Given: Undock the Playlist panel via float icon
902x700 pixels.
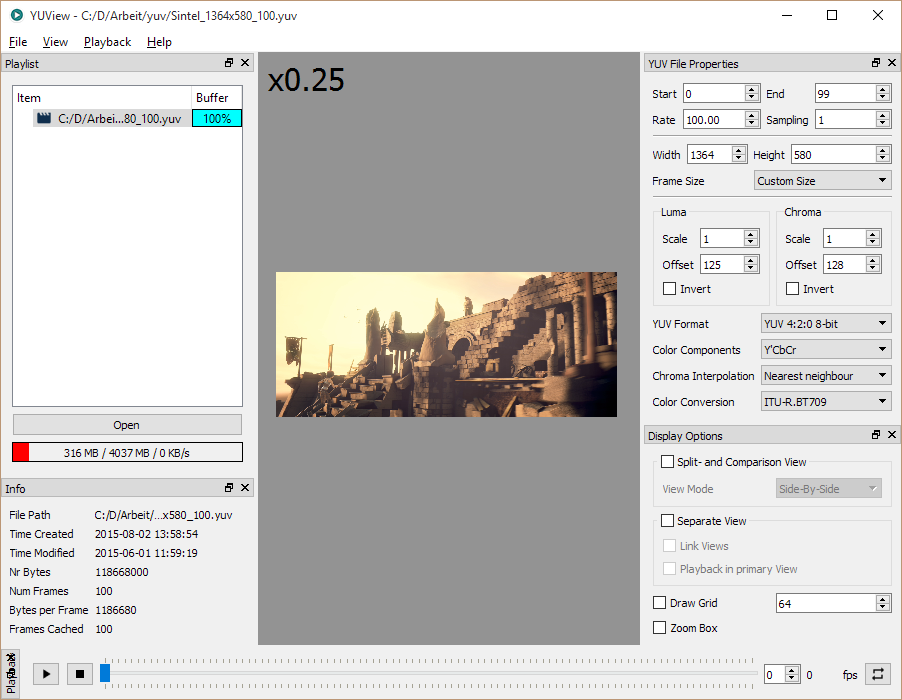Looking at the screenshot, I should point(229,63).
